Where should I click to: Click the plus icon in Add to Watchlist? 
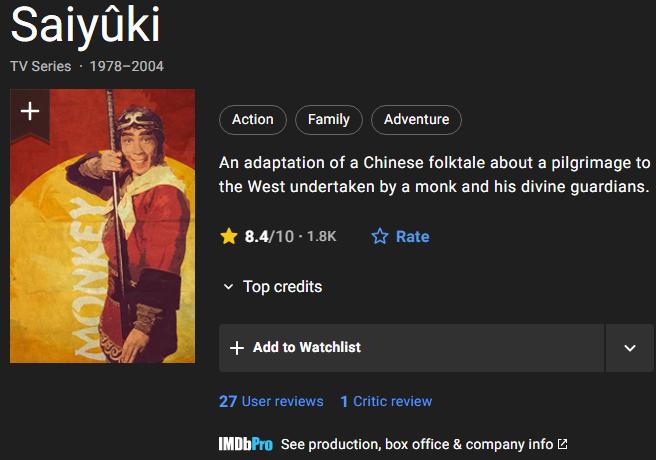tap(237, 348)
